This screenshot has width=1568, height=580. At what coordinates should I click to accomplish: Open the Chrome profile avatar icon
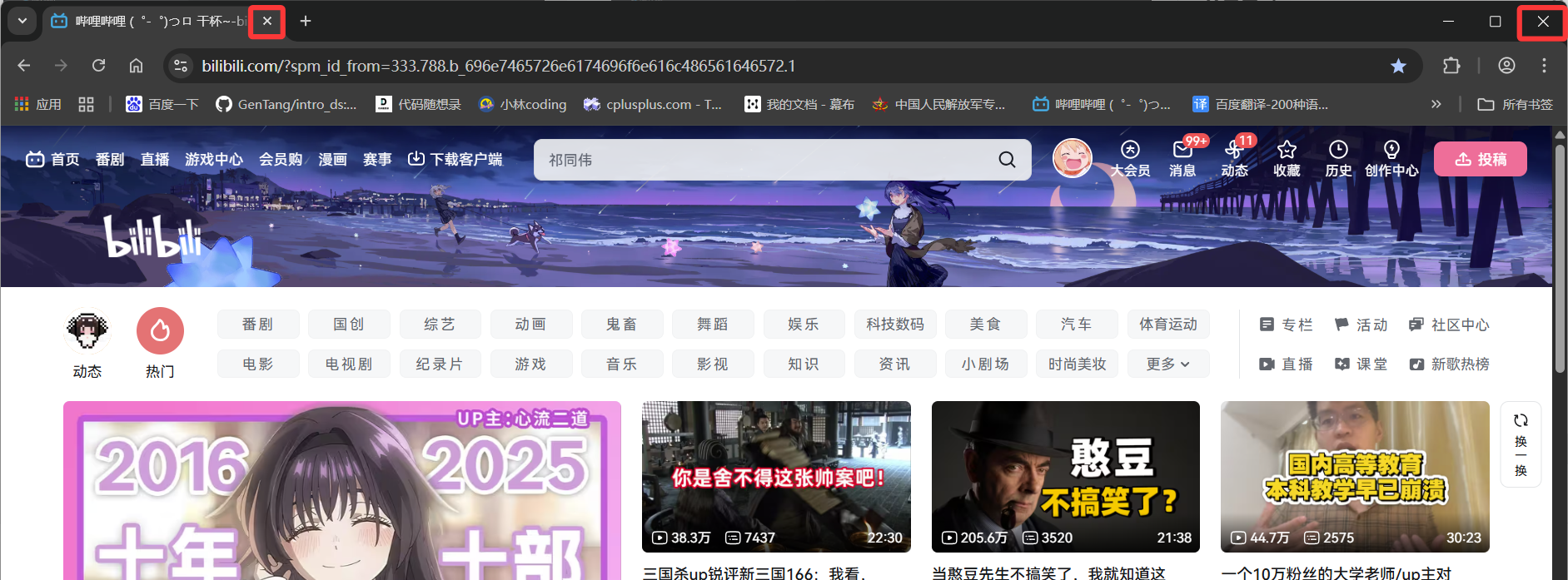tap(1506, 66)
